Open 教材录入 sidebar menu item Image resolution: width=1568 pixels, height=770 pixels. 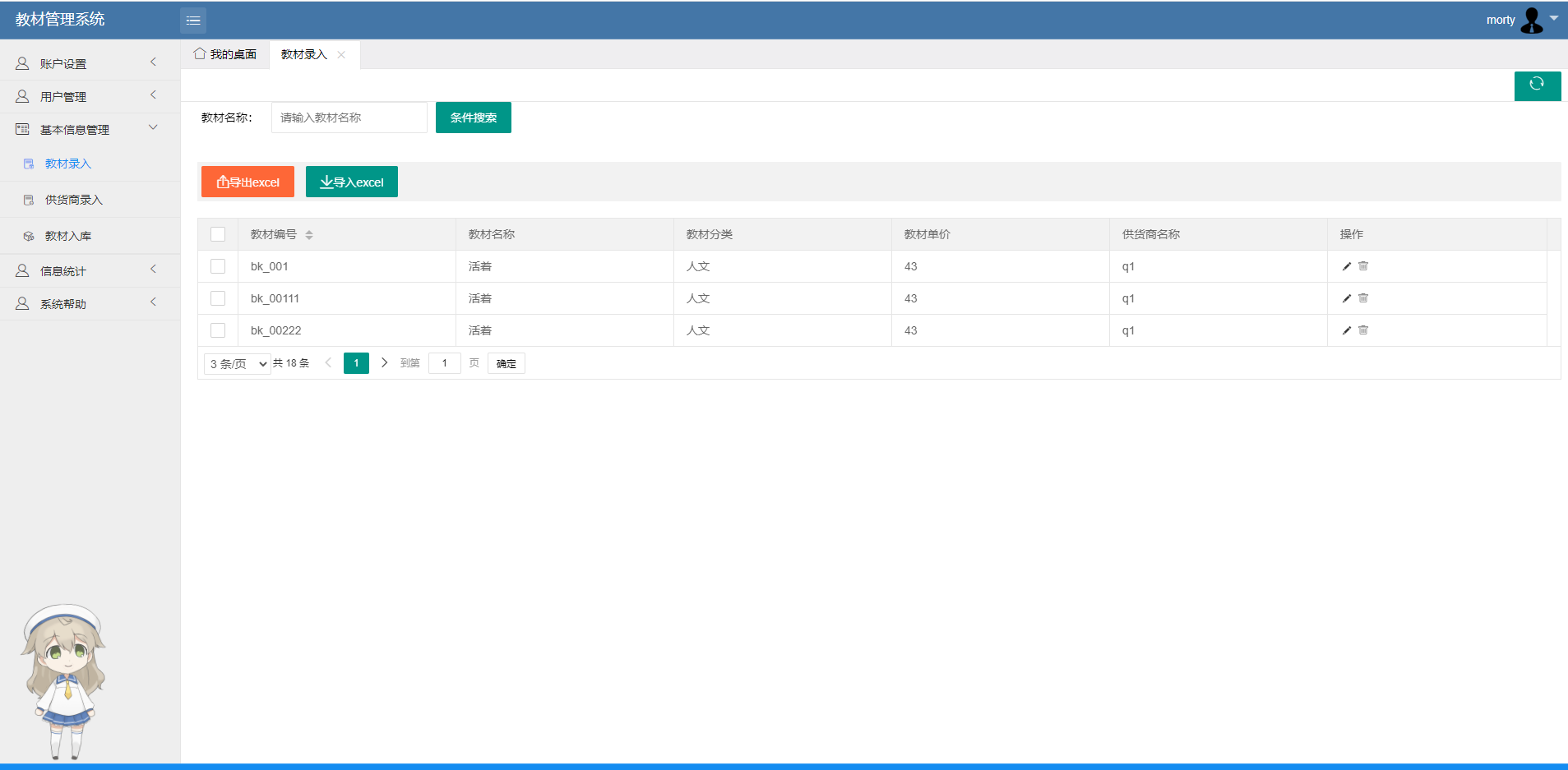click(90, 164)
